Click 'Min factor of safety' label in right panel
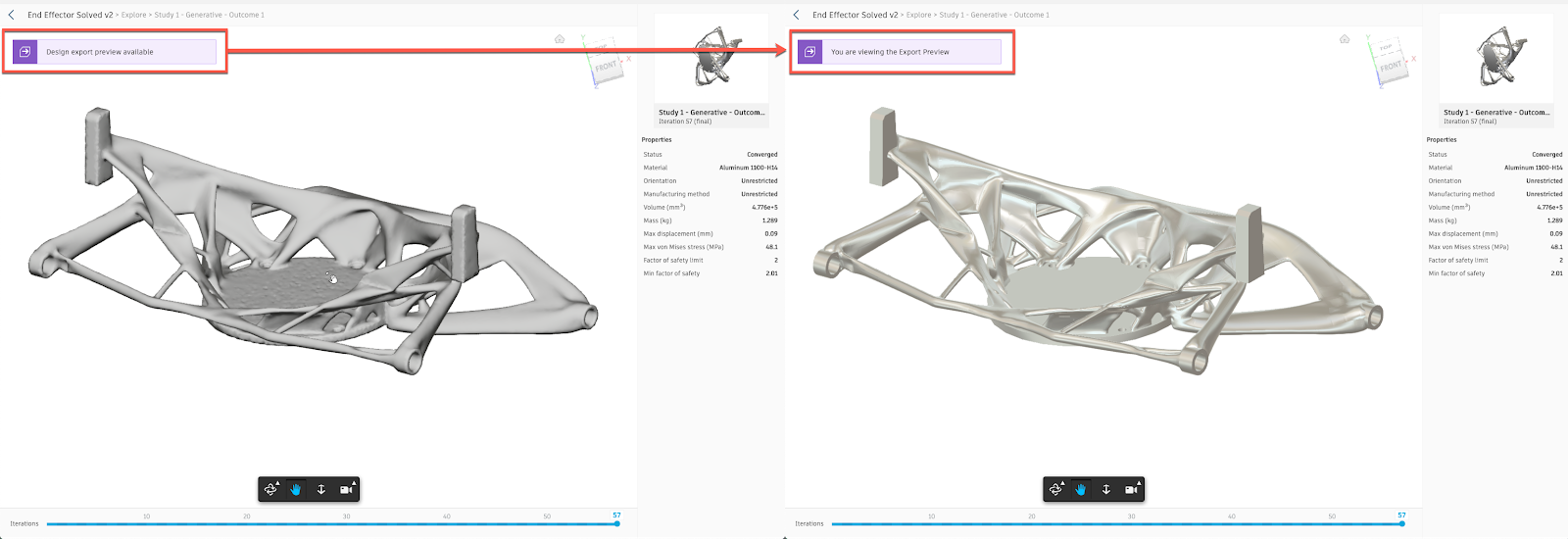 tap(1456, 273)
